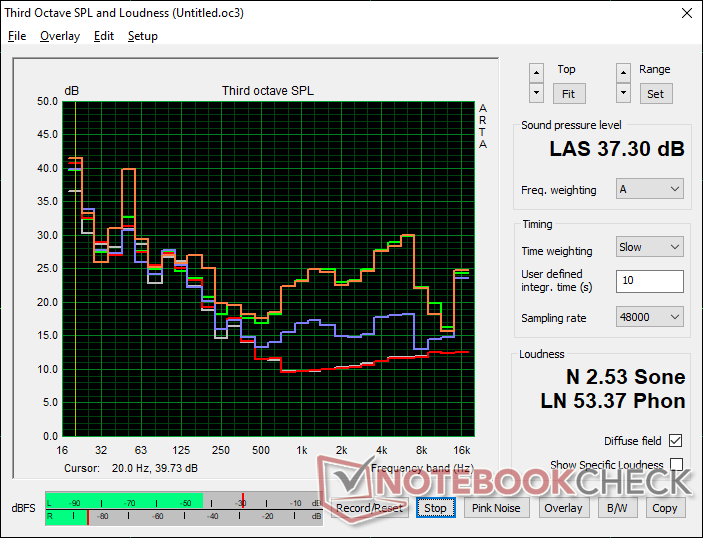Click the Top up arrow stepper
The width and height of the screenshot is (703, 538).
tap(537, 73)
